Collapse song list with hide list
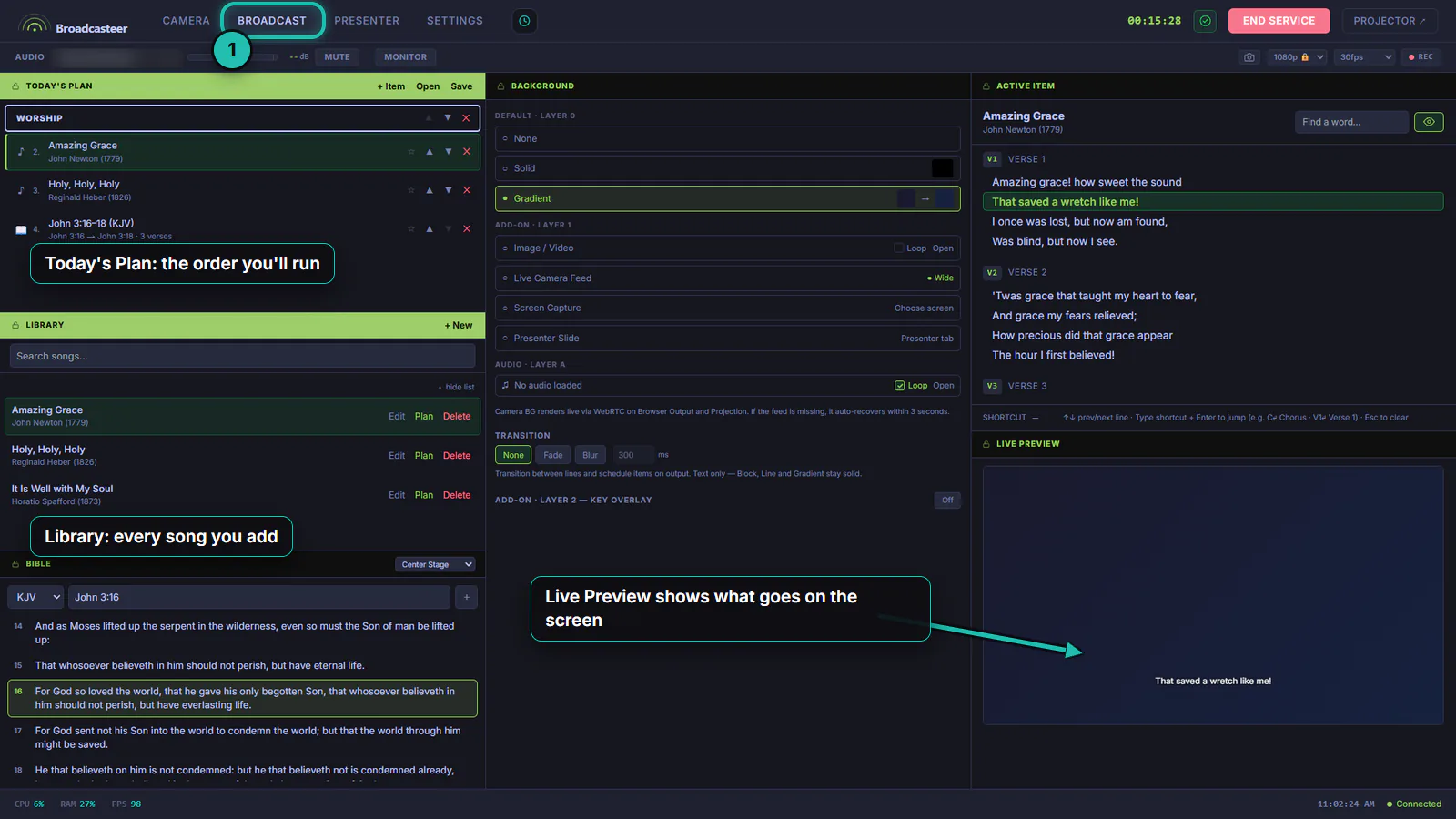The width and height of the screenshot is (1456, 819). pos(458,388)
